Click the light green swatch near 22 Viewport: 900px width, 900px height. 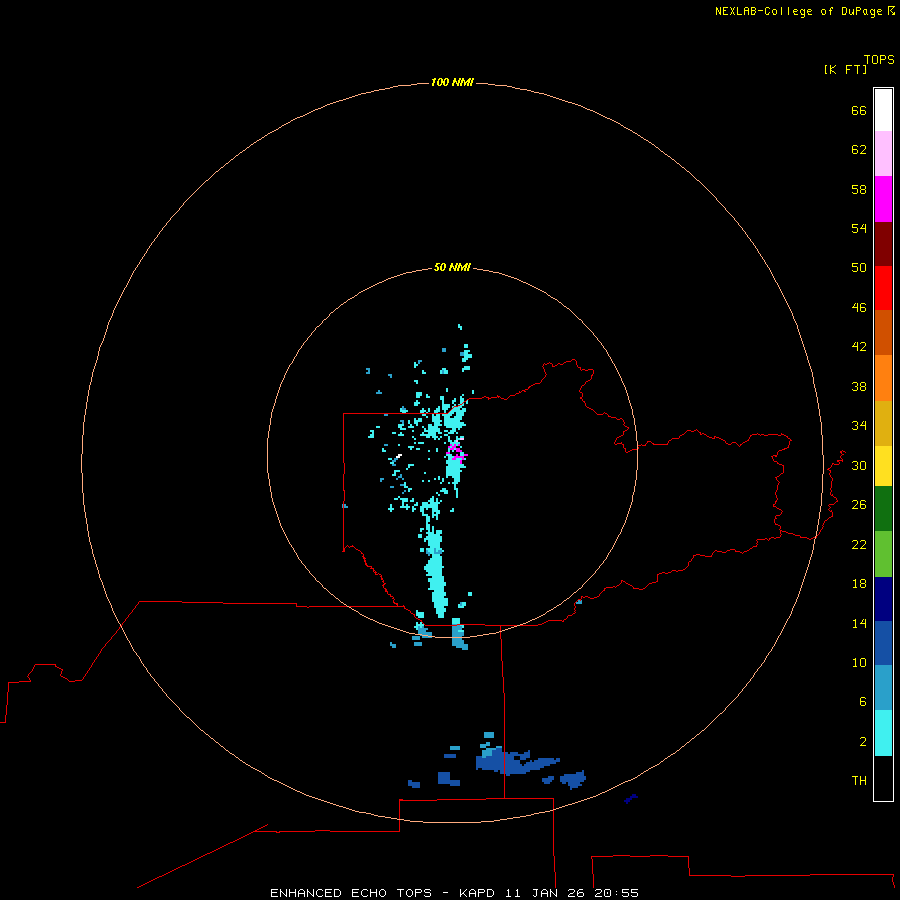pos(883,553)
